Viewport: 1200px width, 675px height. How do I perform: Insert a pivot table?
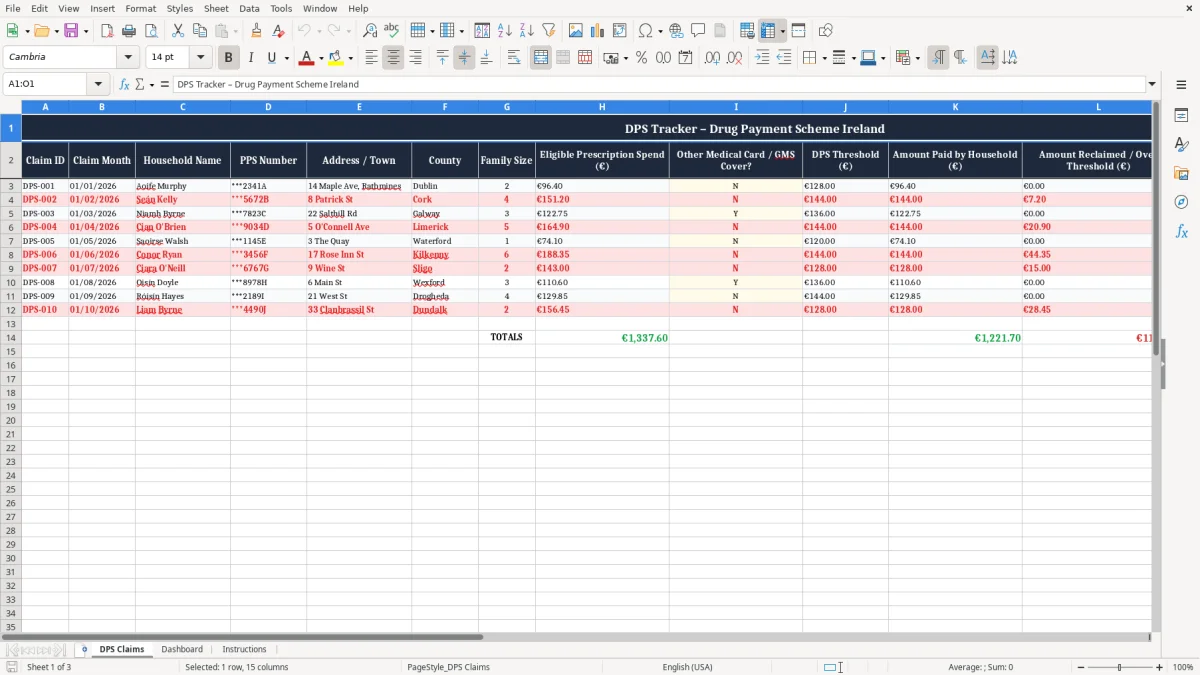pyautogui.click(x=620, y=31)
